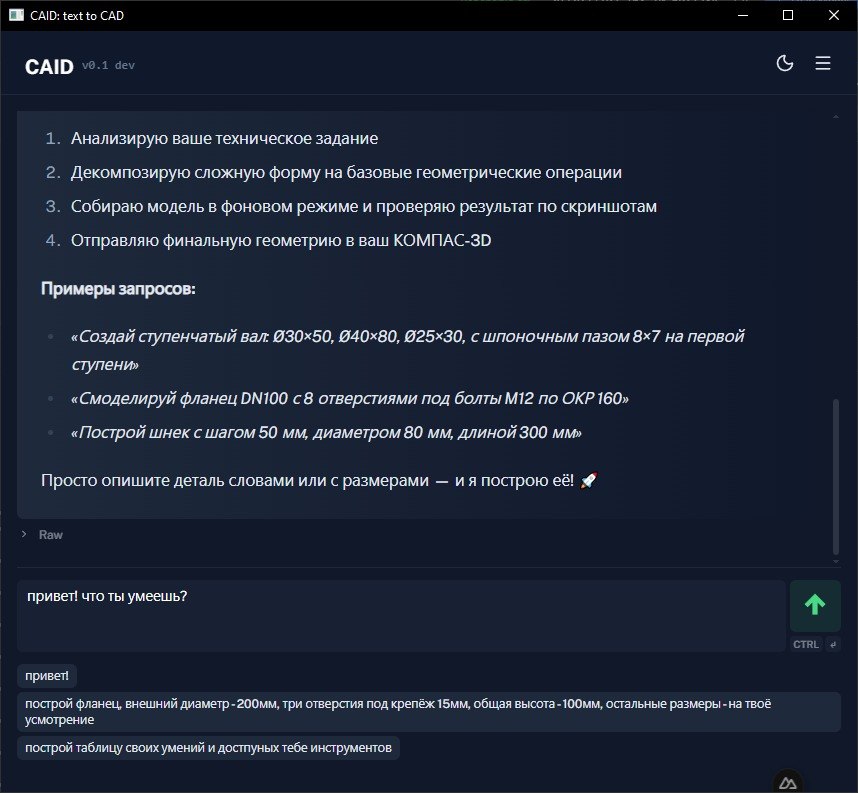858x793 pixels.
Task: Click the Enter key hint icon
Action: (832, 645)
